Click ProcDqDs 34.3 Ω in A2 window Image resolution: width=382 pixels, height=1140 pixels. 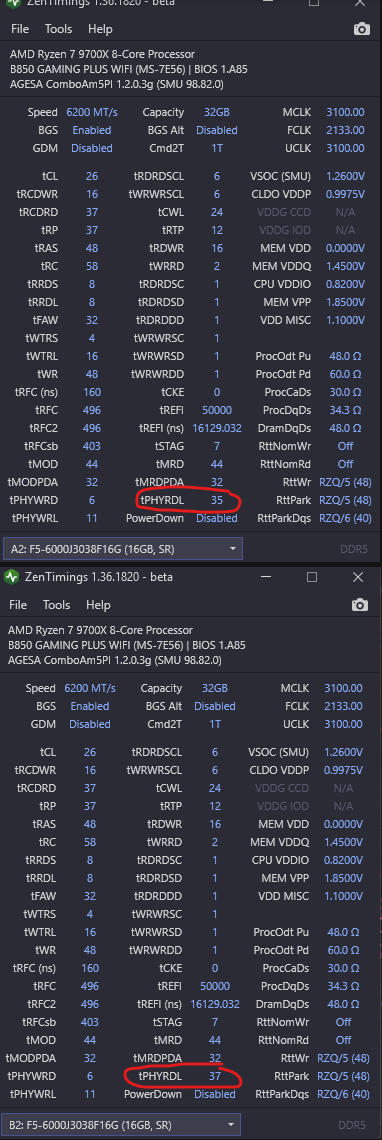[x=346, y=410]
